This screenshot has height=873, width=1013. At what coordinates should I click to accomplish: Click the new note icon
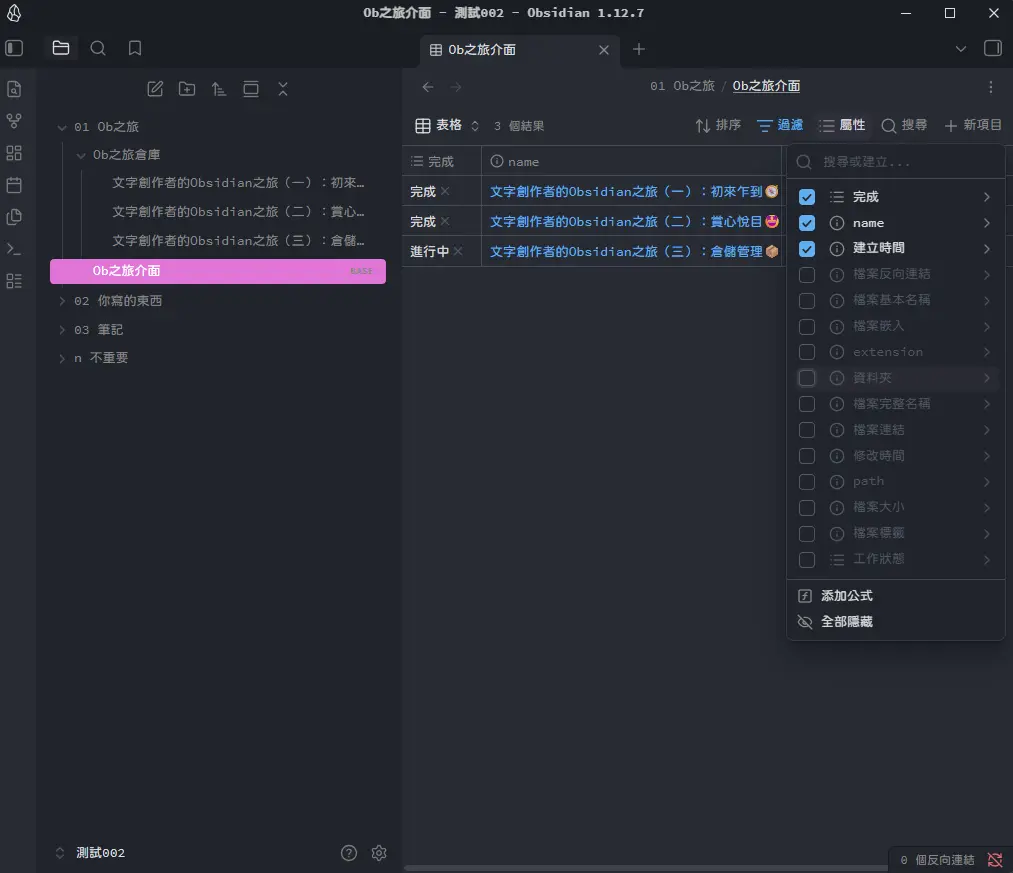pyautogui.click(x=155, y=89)
